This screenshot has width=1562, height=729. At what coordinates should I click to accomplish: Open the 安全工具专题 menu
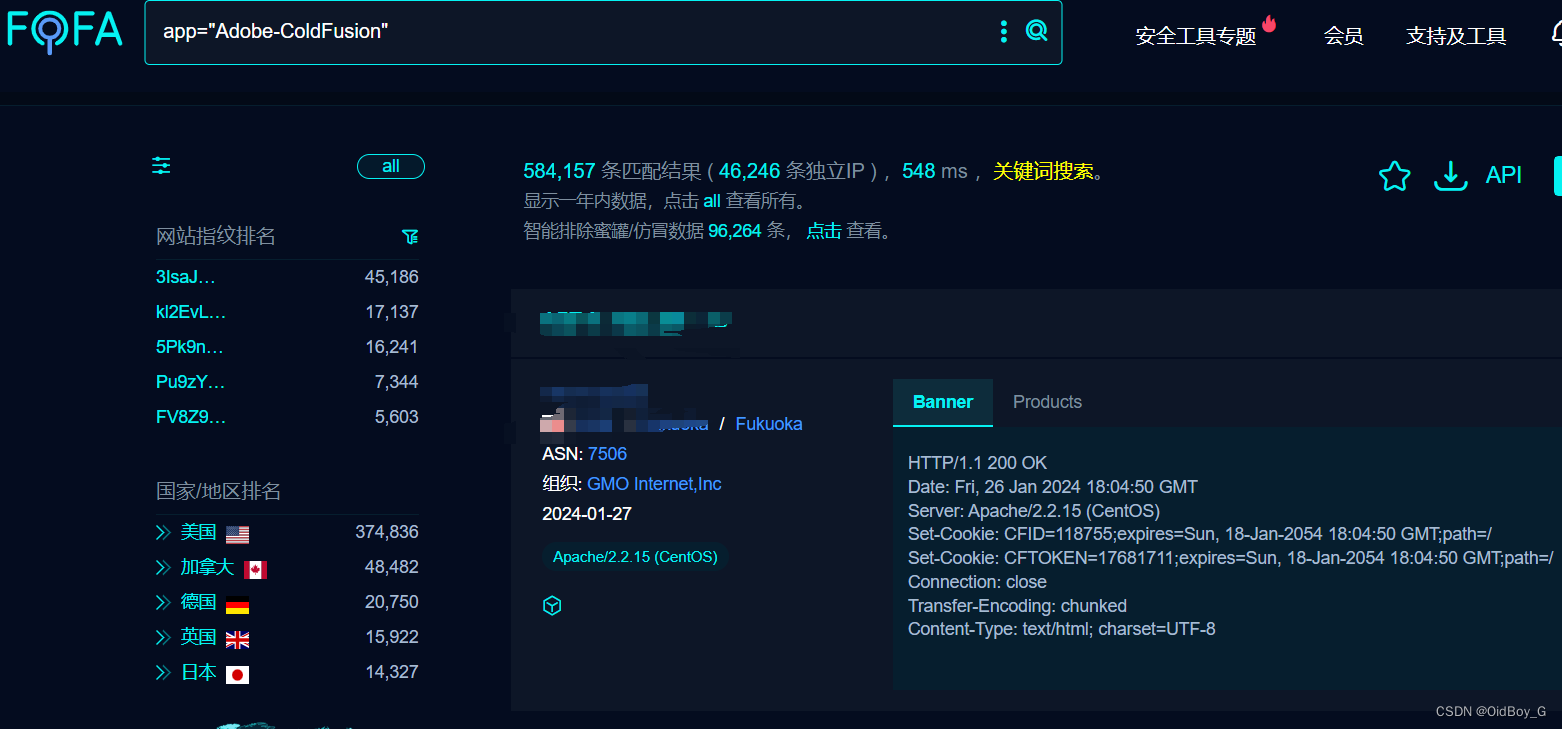(x=1196, y=37)
